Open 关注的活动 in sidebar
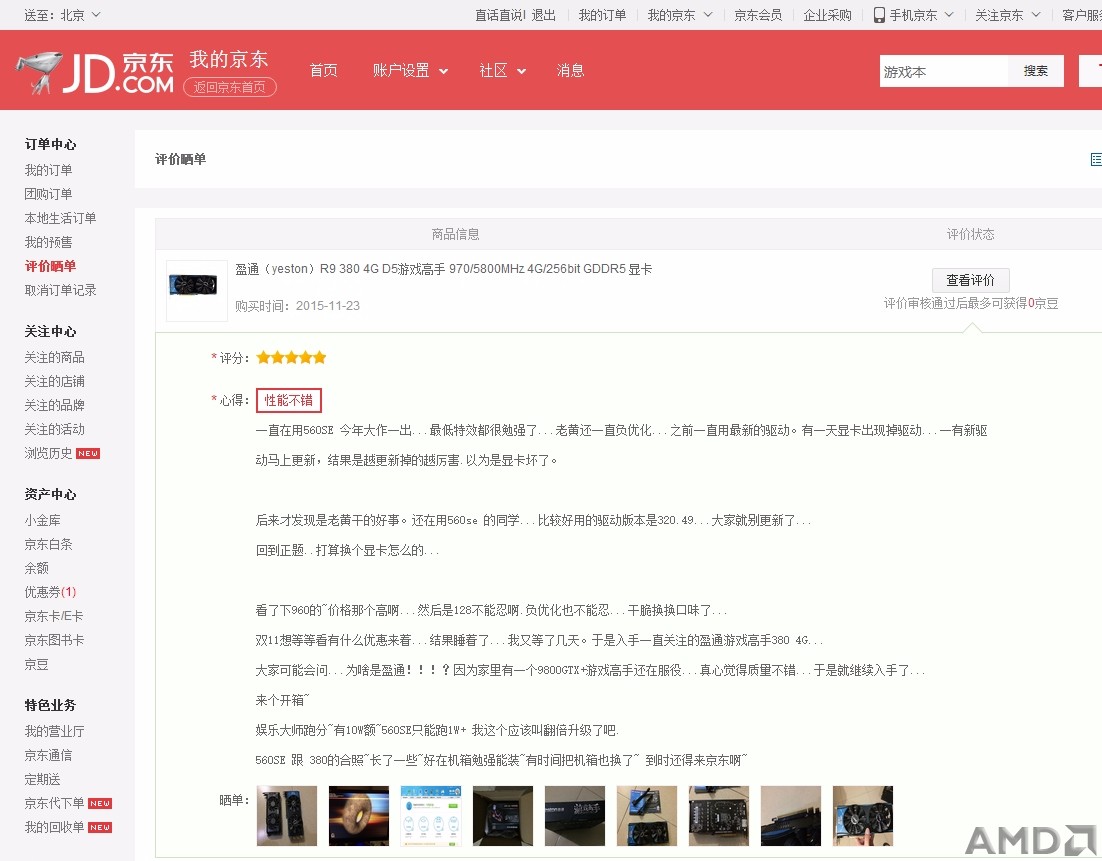Image resolution: width=1102 pixels, height=861 pixels. tap(54, 429)
